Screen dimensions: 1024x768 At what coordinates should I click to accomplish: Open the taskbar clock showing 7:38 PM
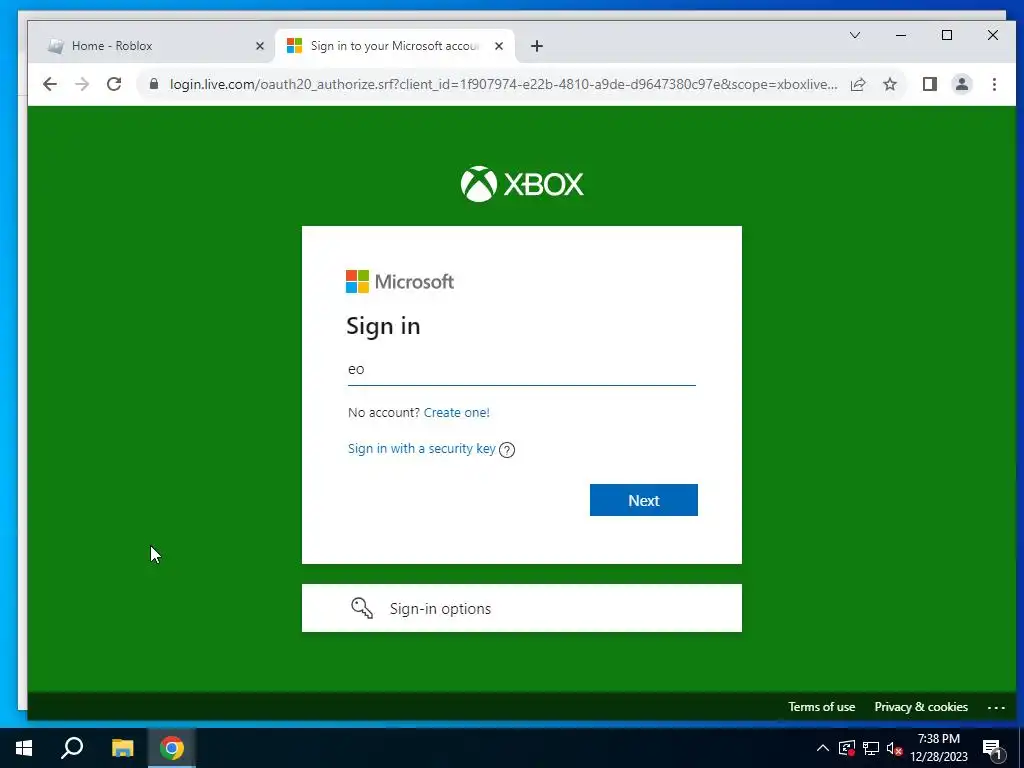coord(938,748)
